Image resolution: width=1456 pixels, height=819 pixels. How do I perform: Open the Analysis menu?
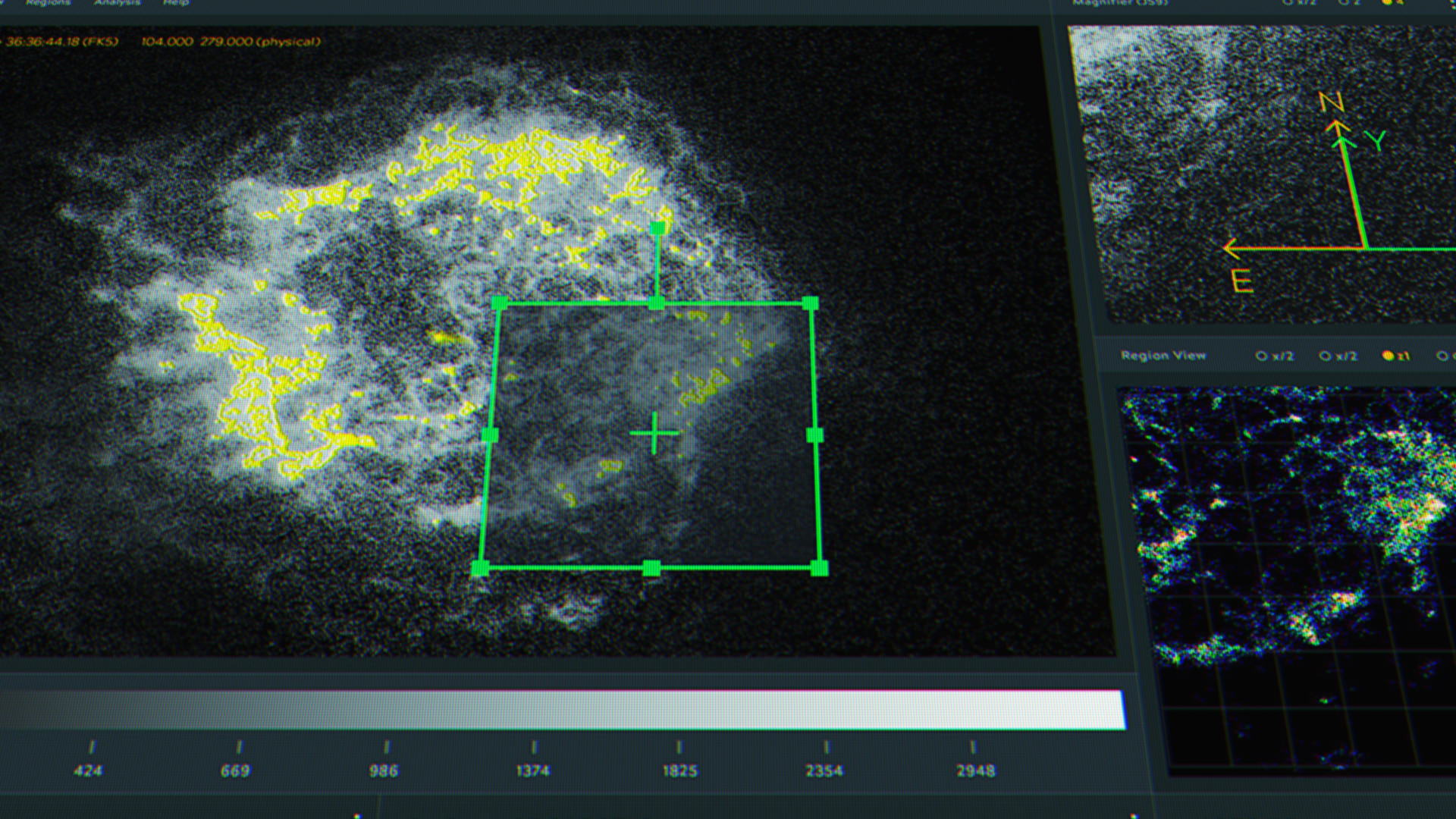click(118, 3)
